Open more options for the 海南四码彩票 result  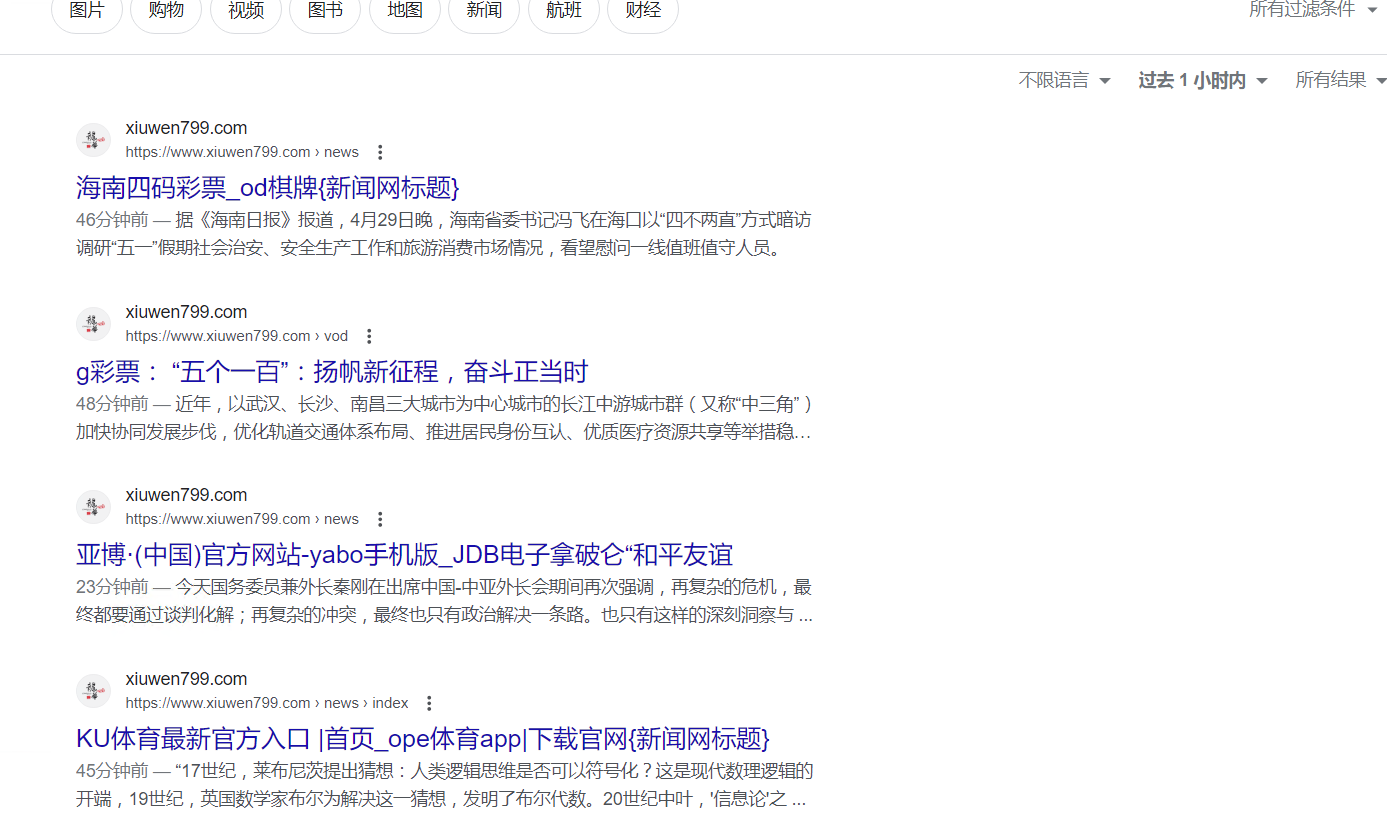[x=380, y=152]
